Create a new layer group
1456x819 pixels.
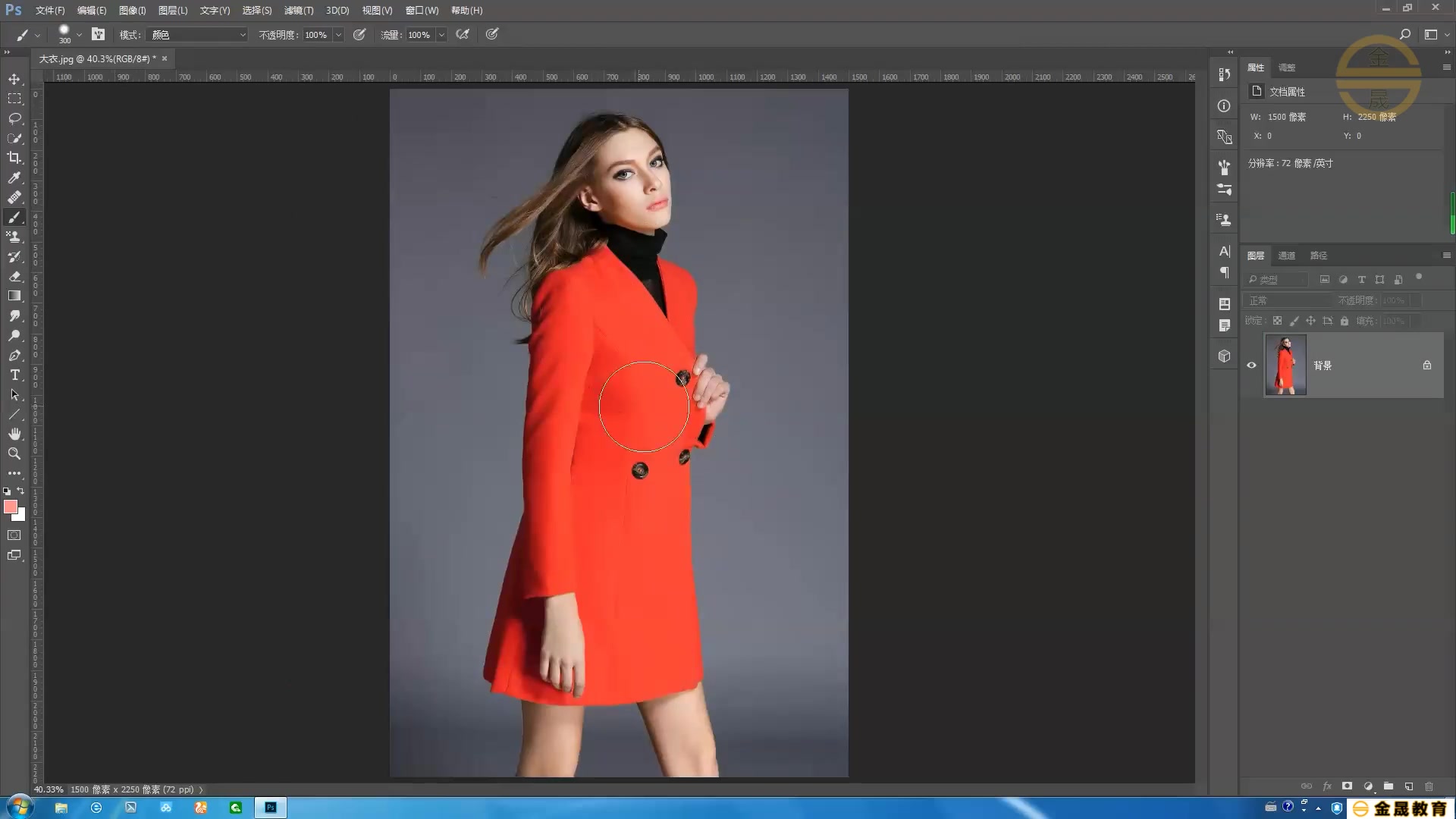pyautogui.click(x=1389, y=786)
